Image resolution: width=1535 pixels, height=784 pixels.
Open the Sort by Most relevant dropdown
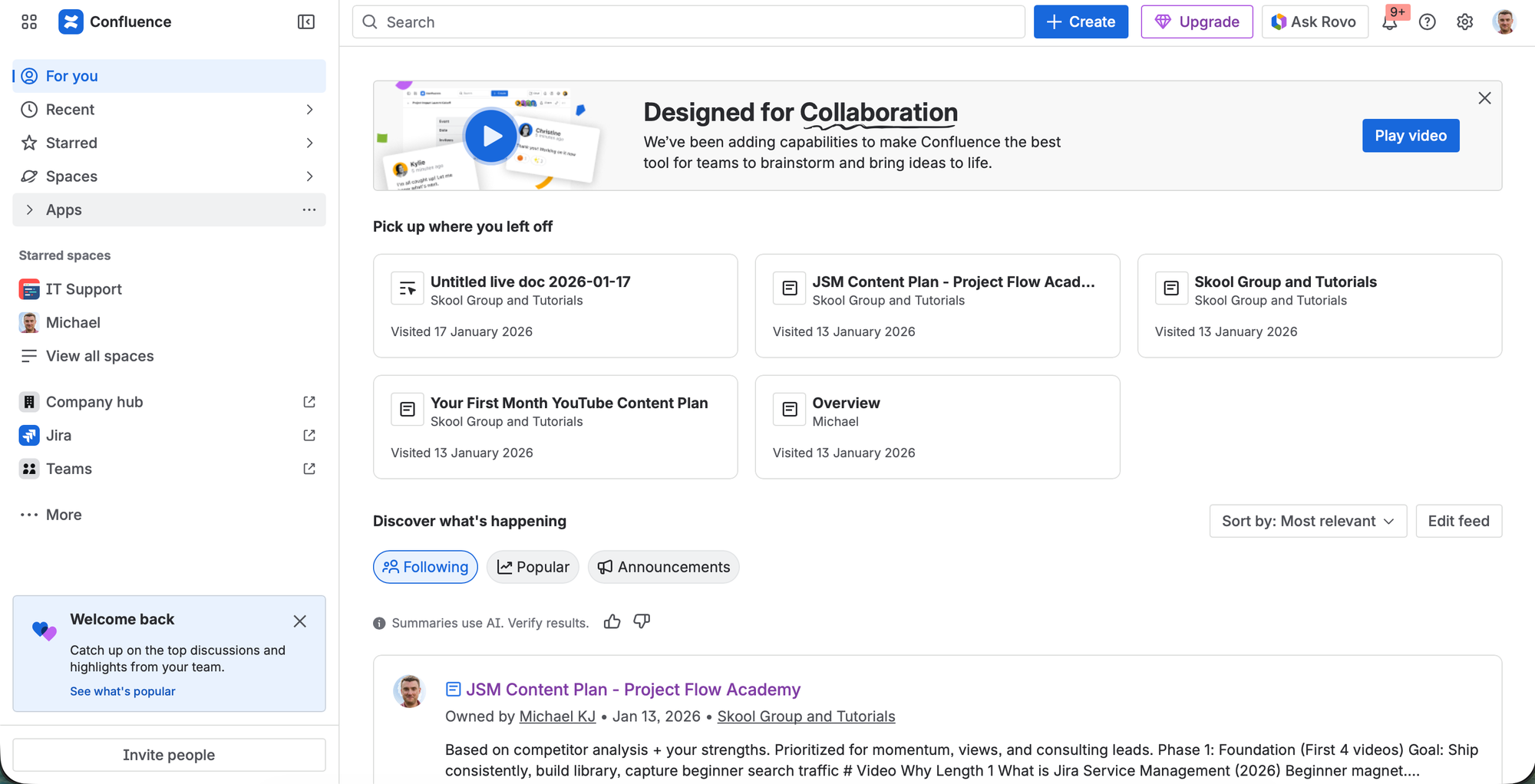pos(1307,521)
